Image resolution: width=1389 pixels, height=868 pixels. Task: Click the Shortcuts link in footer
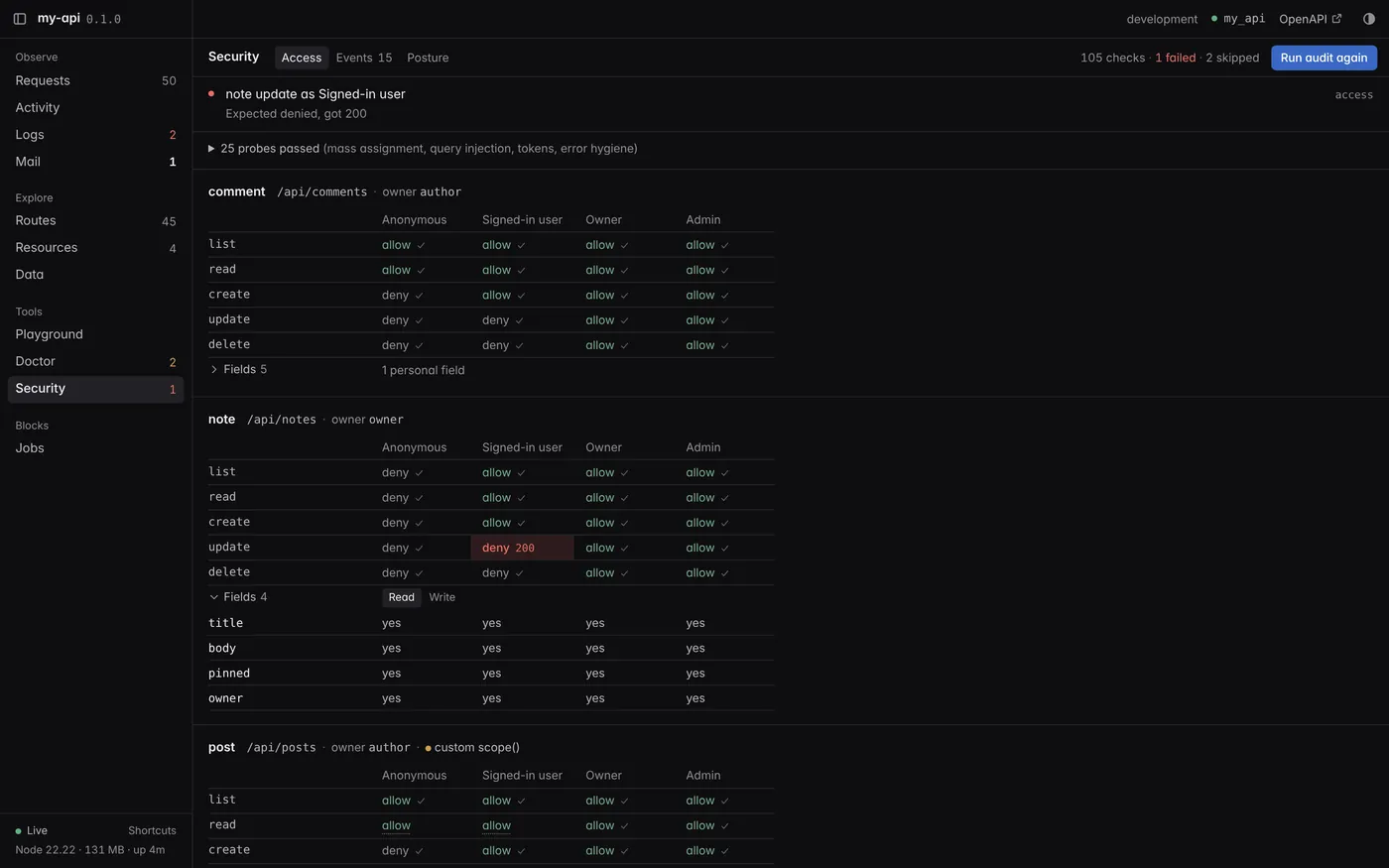coord(152,830)
